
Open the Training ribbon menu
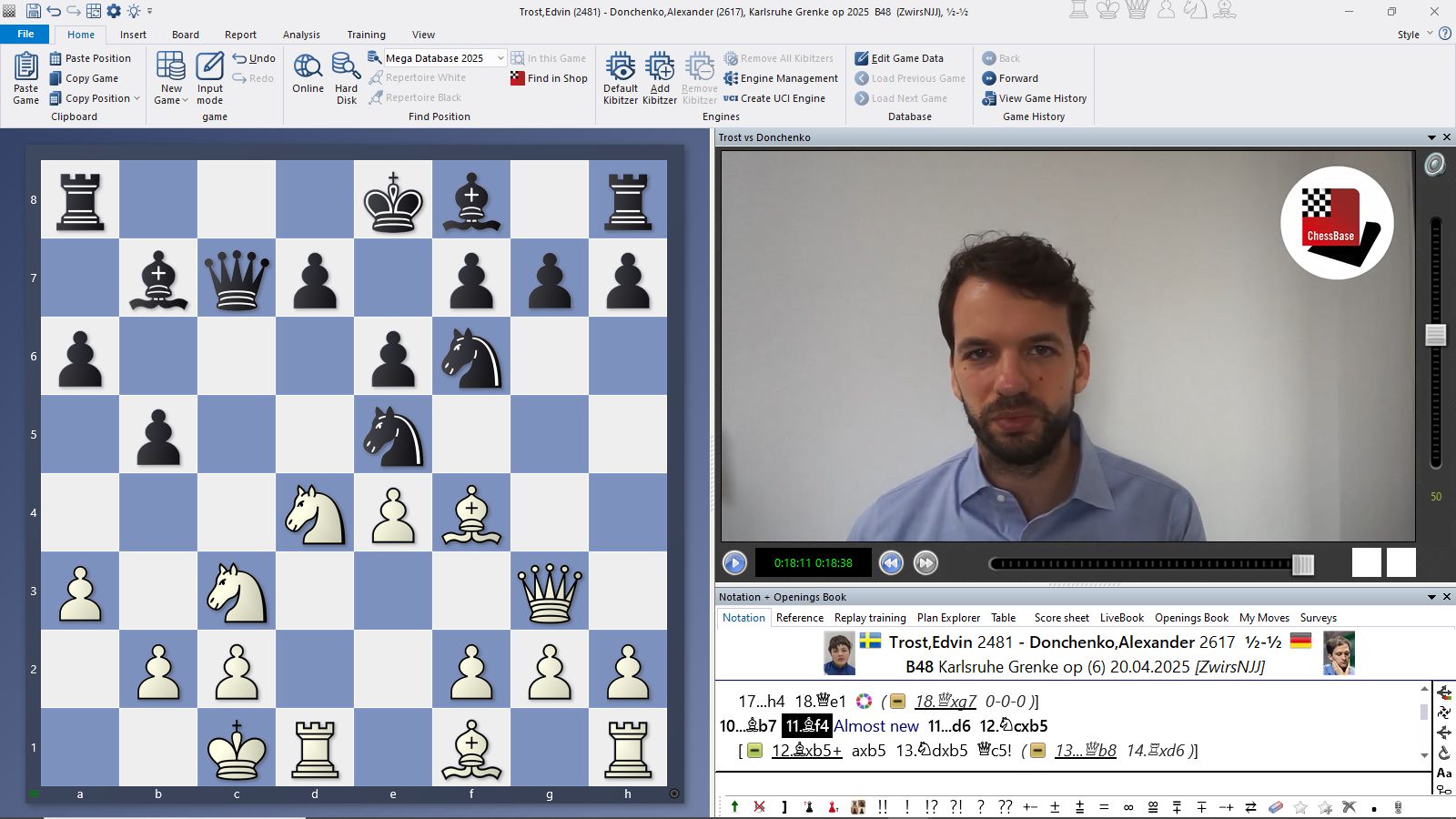(x=366, y=34)
